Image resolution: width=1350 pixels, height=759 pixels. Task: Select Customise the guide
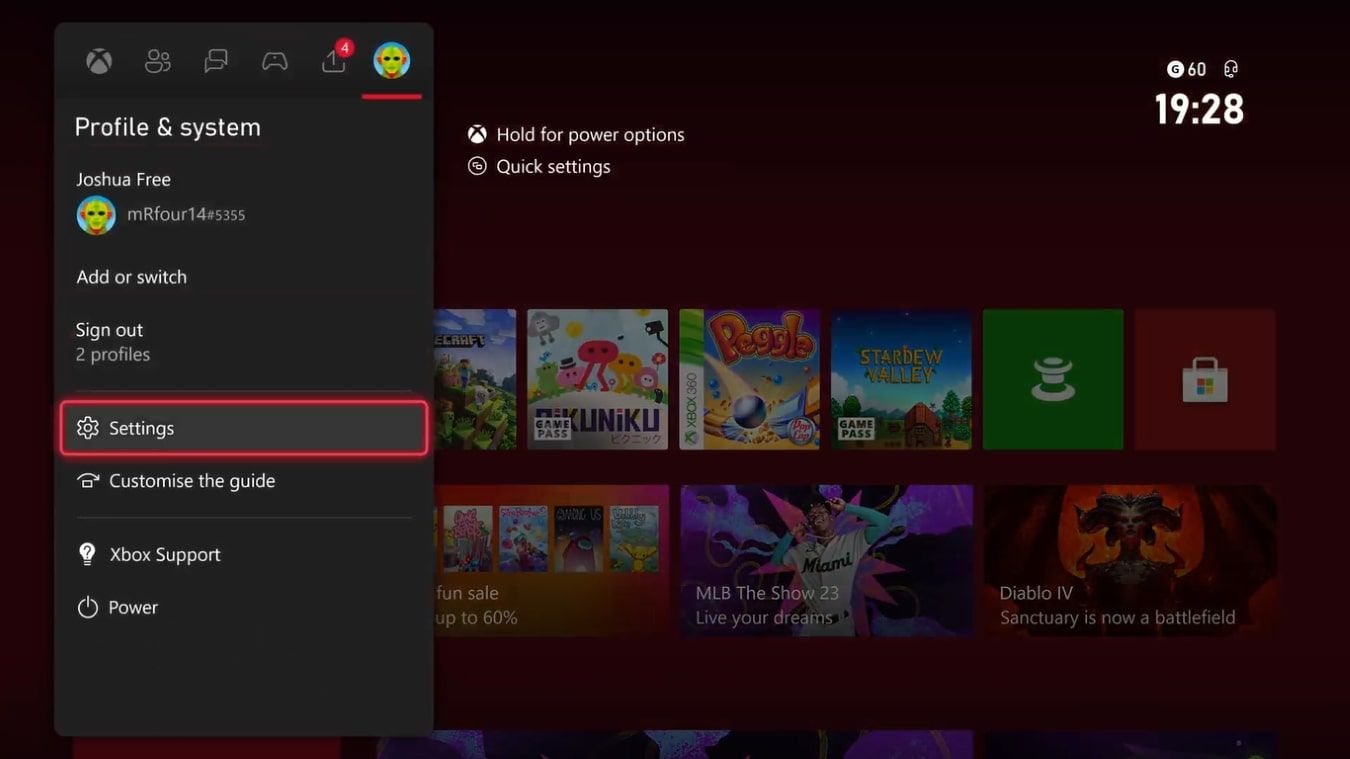tap(244, 481)
